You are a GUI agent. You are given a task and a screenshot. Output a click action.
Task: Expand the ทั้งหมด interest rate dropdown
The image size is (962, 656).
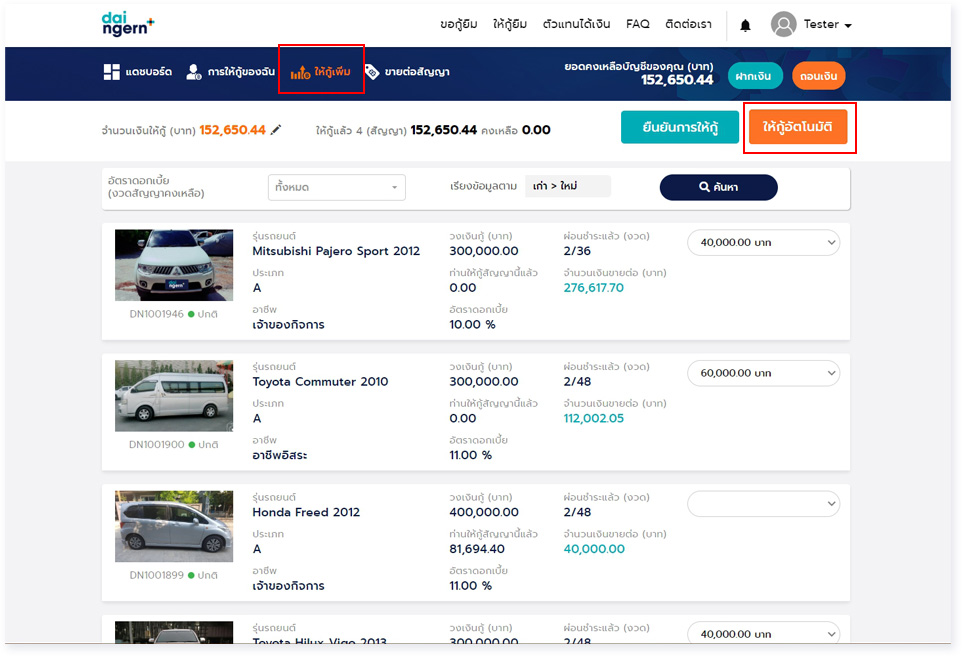coord(336,187)
